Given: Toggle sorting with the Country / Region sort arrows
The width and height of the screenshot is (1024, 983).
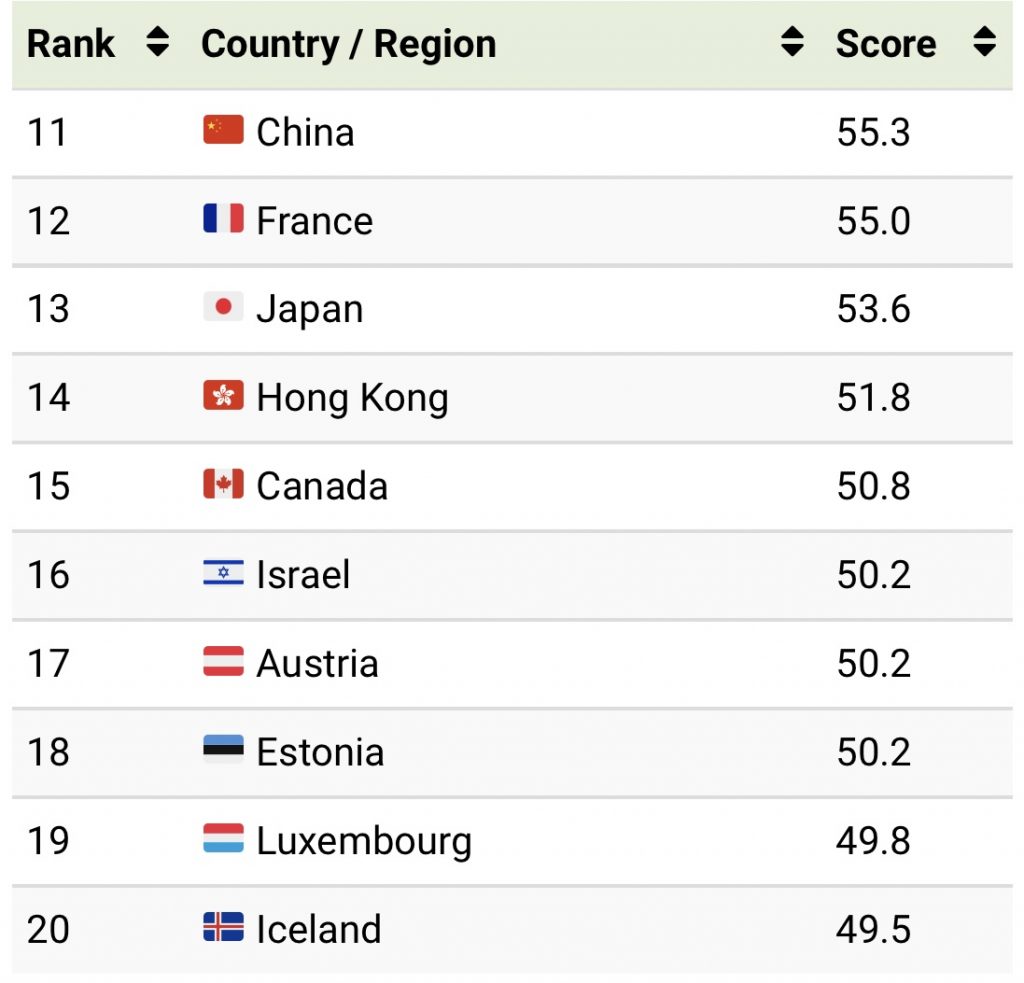Looking at the screenshot, I should (790, 43).
